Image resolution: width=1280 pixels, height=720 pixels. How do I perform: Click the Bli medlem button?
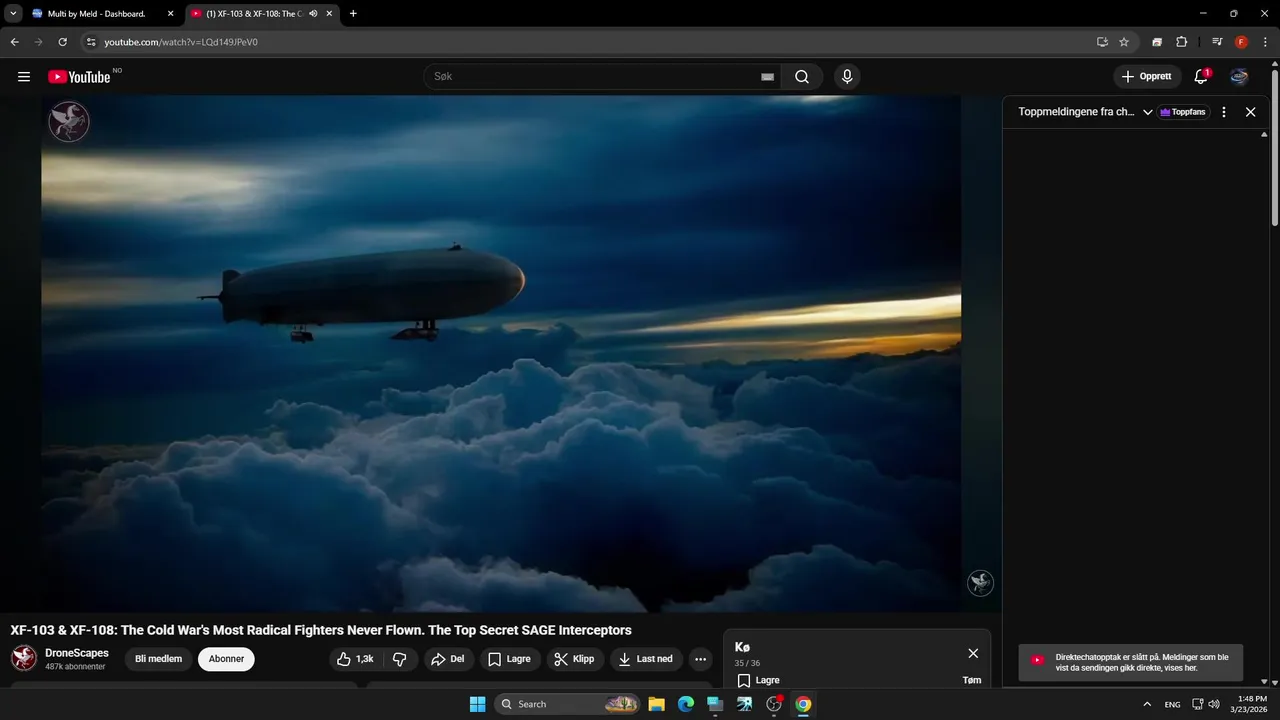(158, 659)
